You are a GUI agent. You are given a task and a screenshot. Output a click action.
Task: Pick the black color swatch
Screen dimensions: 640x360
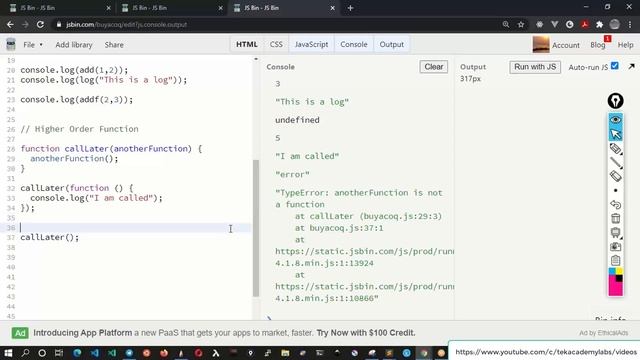[619, 278]
